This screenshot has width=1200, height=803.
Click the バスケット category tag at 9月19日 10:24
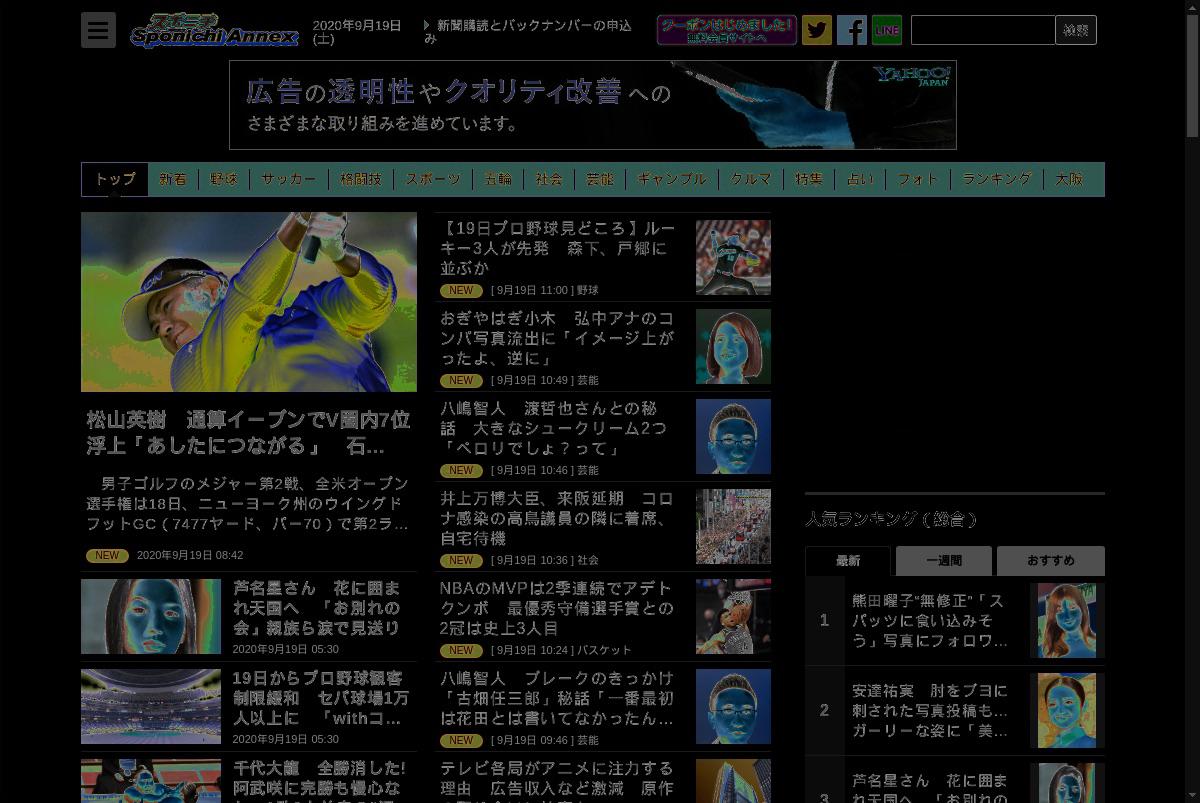pos(604,651)
